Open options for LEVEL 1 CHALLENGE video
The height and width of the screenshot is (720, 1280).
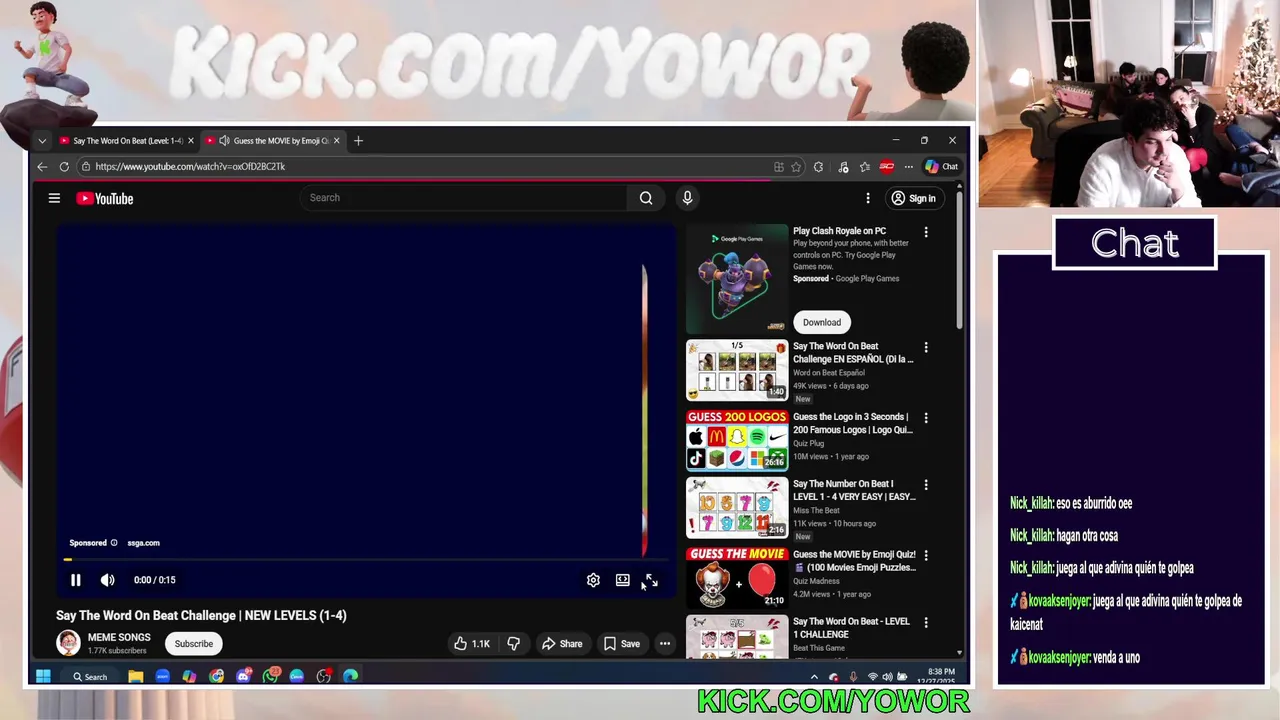click(x=926, y=623)
